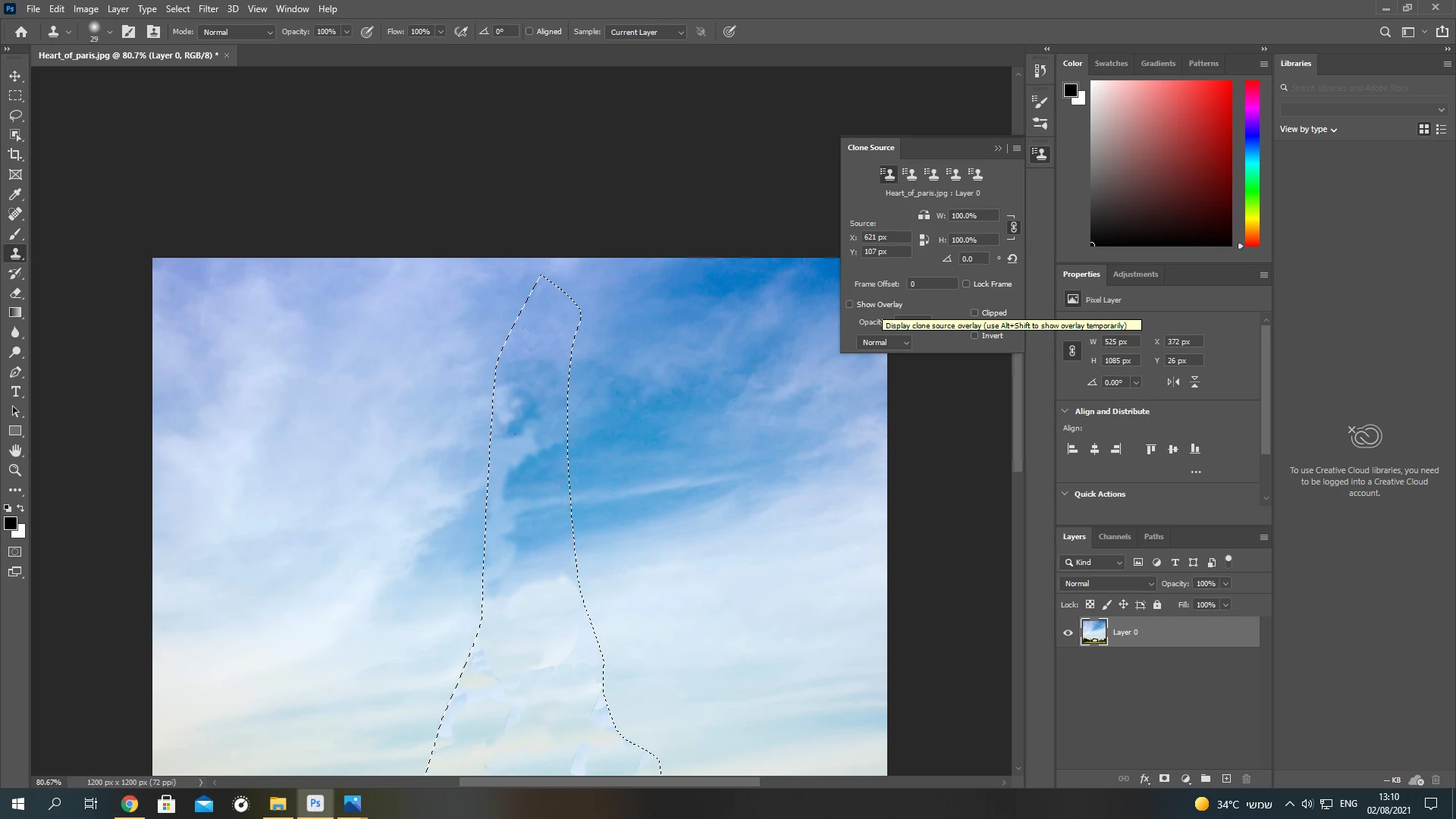Viewport: 1456px width, 819px height.
Task: Enable the Show Overlay checkbox
Action: coord(850,304)
